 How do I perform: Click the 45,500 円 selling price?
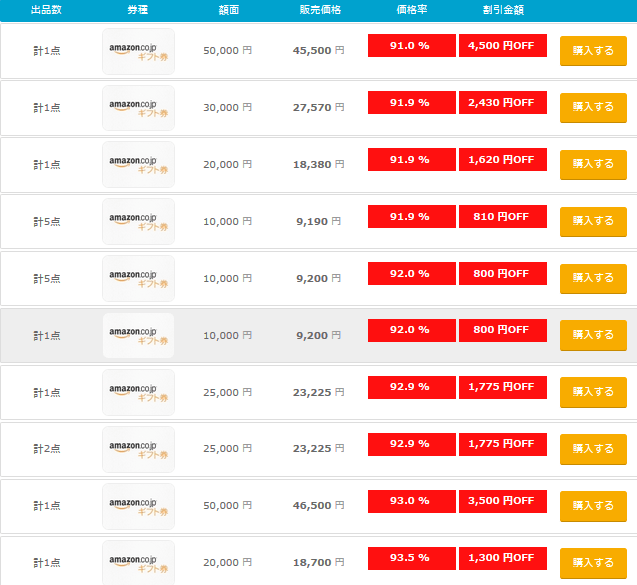pos(318,51)
